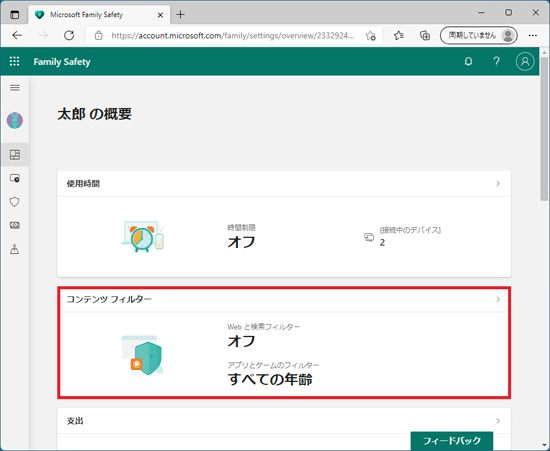
Task: Open the Collections icon
Action: click(425, 35)
